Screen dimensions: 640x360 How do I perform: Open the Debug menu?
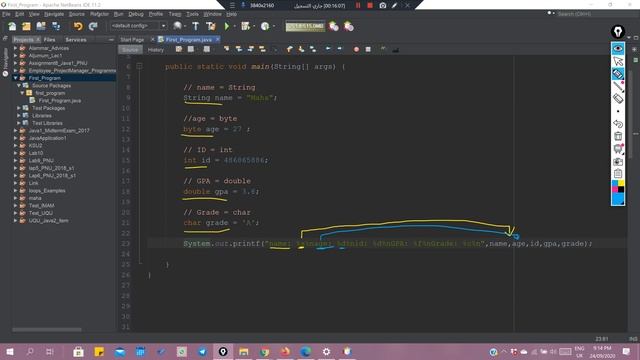(136, 14)
